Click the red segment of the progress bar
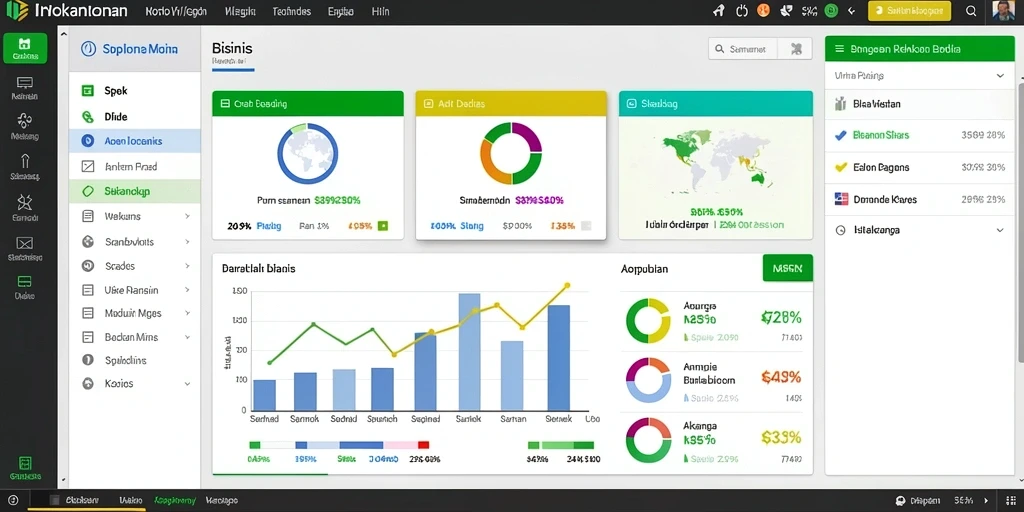The image size is (1024, 512). click(x=423, y=445)
